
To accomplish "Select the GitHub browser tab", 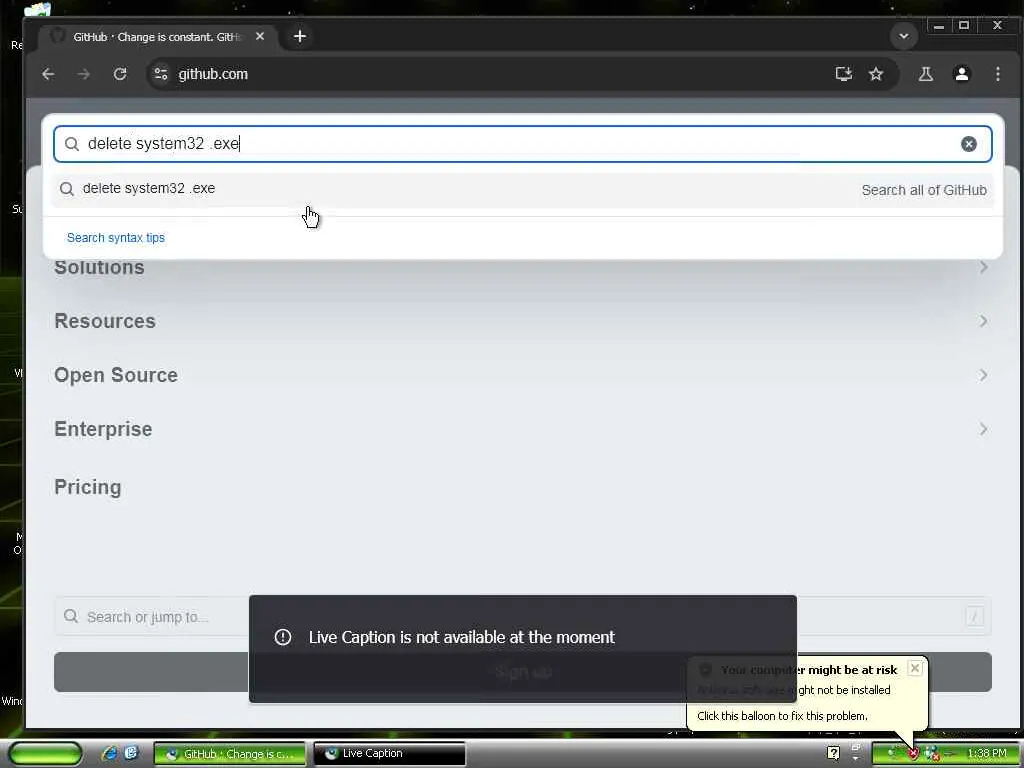I will pyautogui.click(x=157, y=37).
